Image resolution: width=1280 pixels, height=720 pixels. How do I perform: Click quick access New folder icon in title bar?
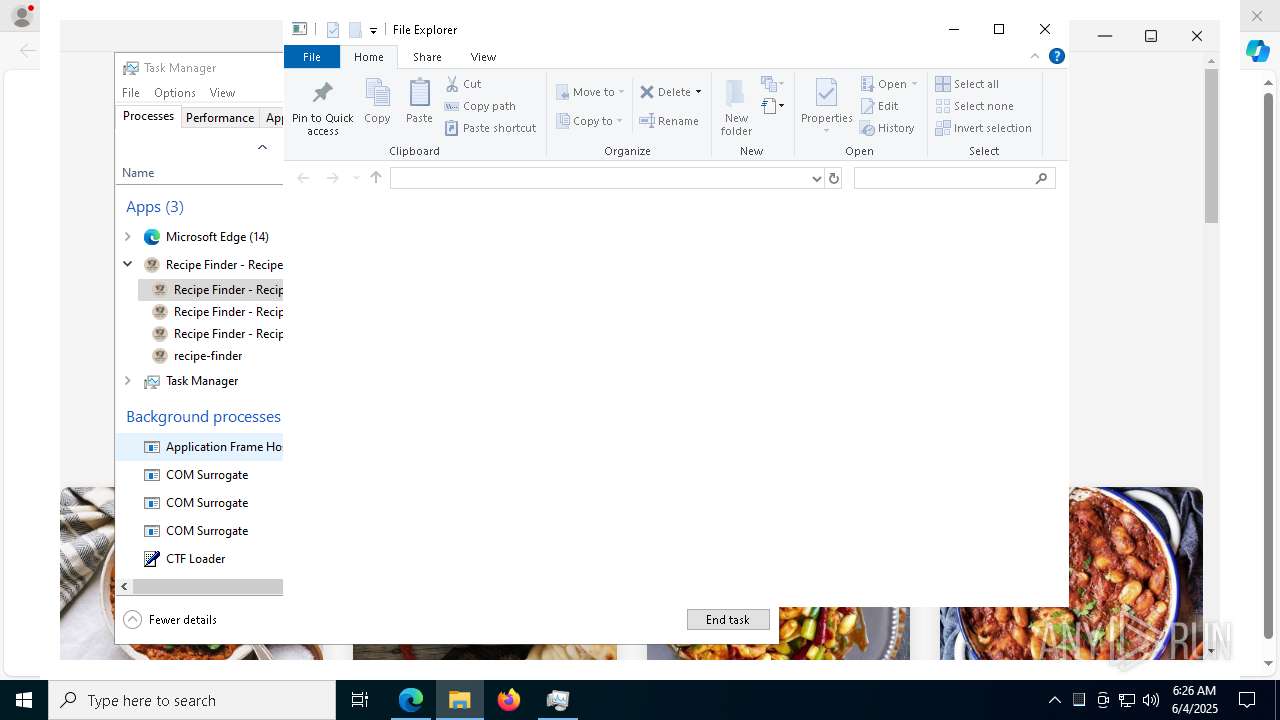click(355, 30)
